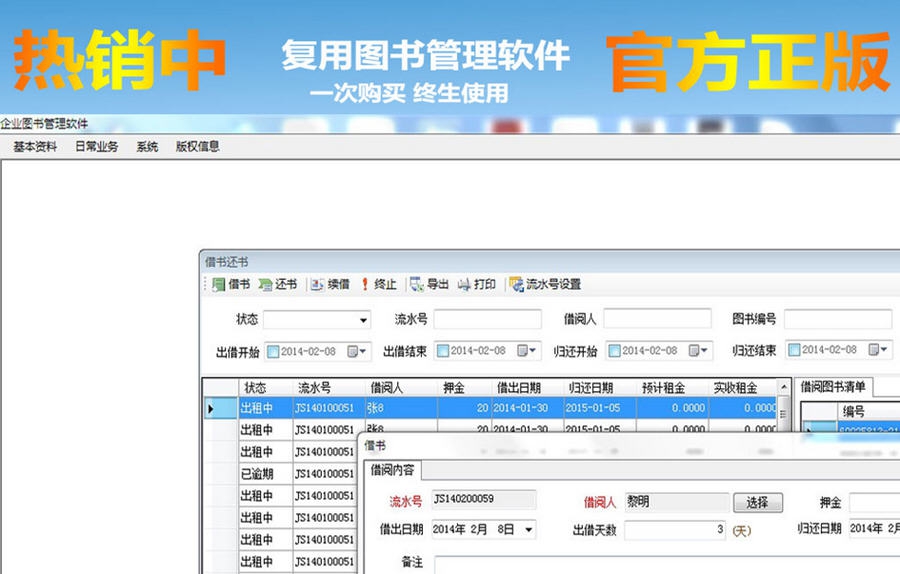The image size is (900, 574).
Task: Click the 终止 (terminate) toolbar icon
Action: point(379,285)
